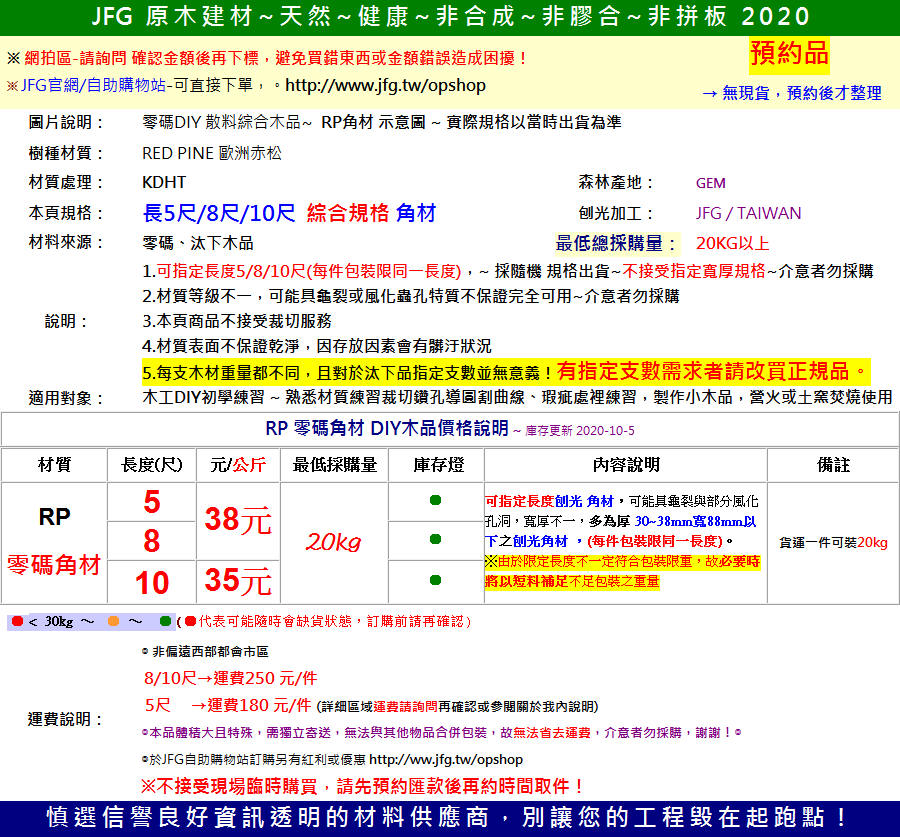Click the "刨光加工：" label
This screenshot has height=837, width=900.
point(615,214)
